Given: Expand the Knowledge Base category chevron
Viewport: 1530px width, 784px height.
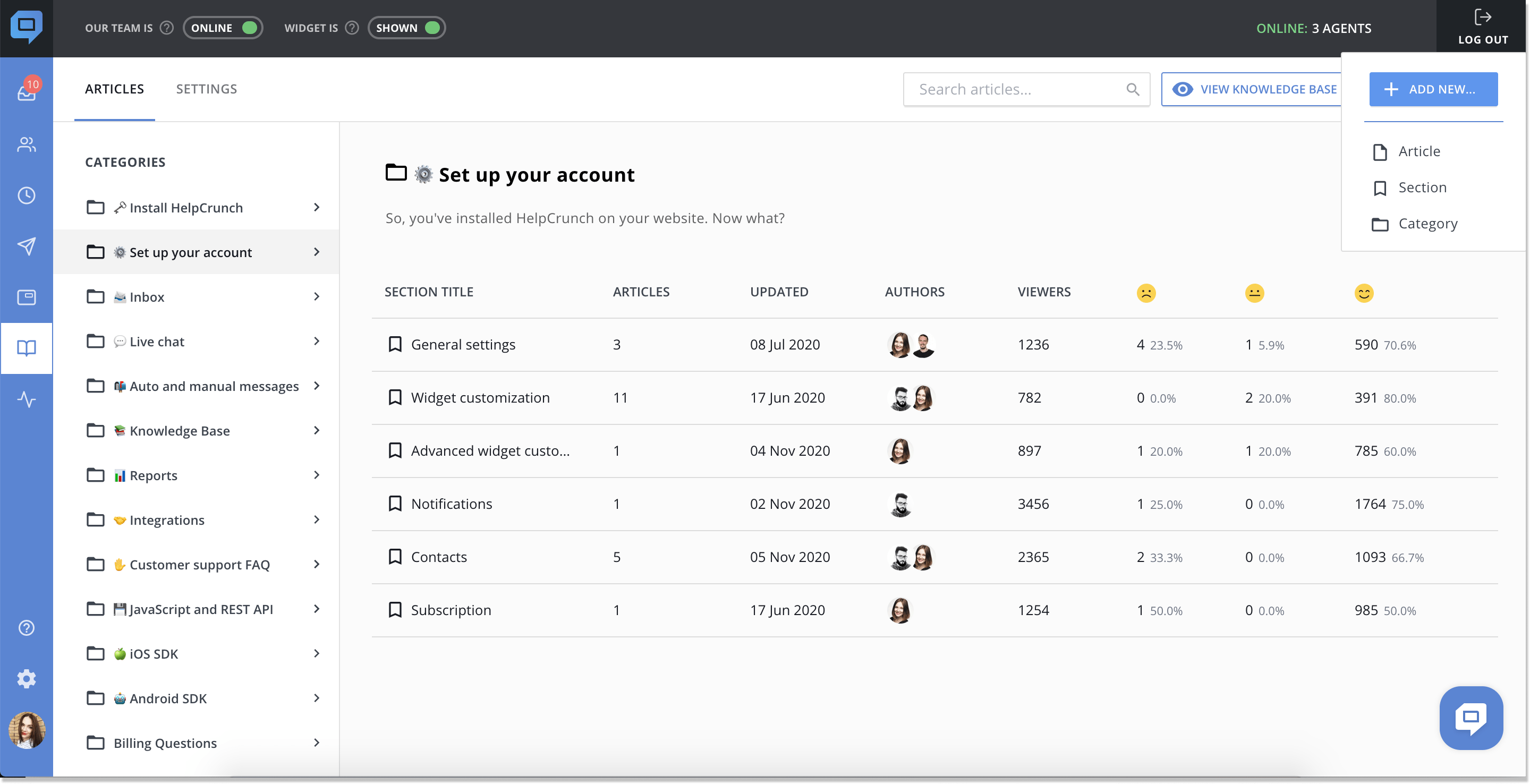Looking at the screenshot, I should (x=317, y=430).
